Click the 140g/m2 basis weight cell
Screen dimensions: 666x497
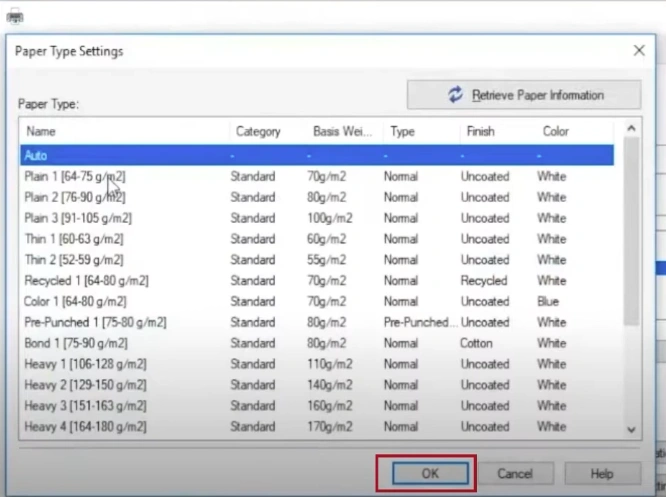pos(330,384)
